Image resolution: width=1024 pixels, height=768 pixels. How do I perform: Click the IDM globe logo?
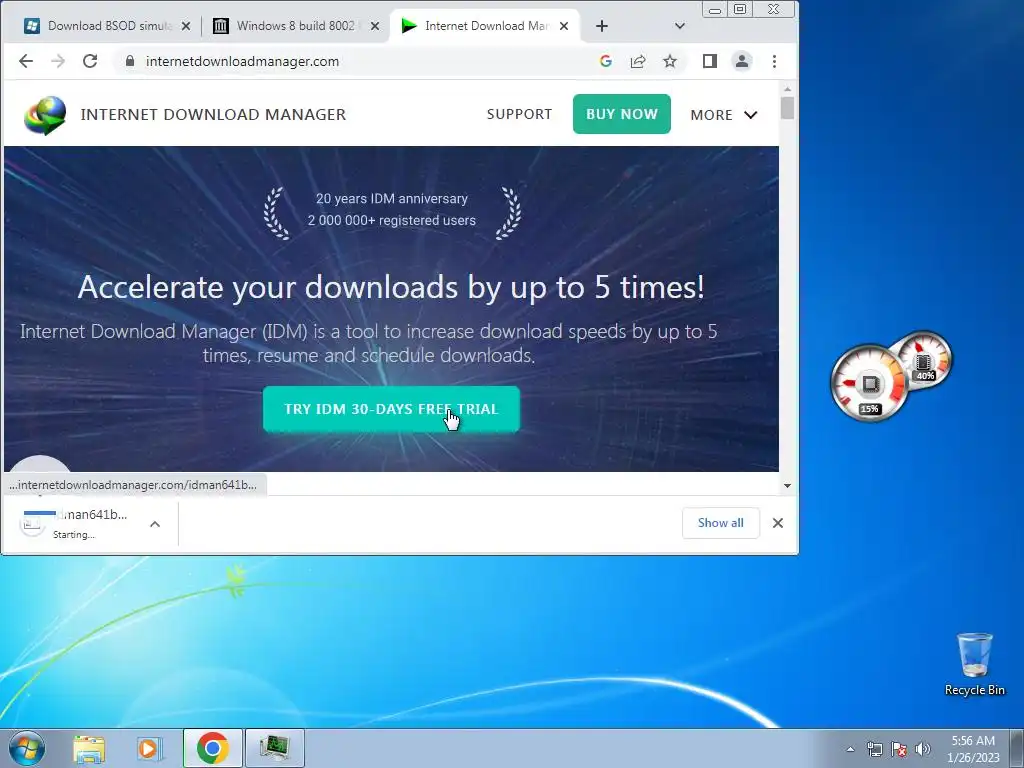point(45,115)
